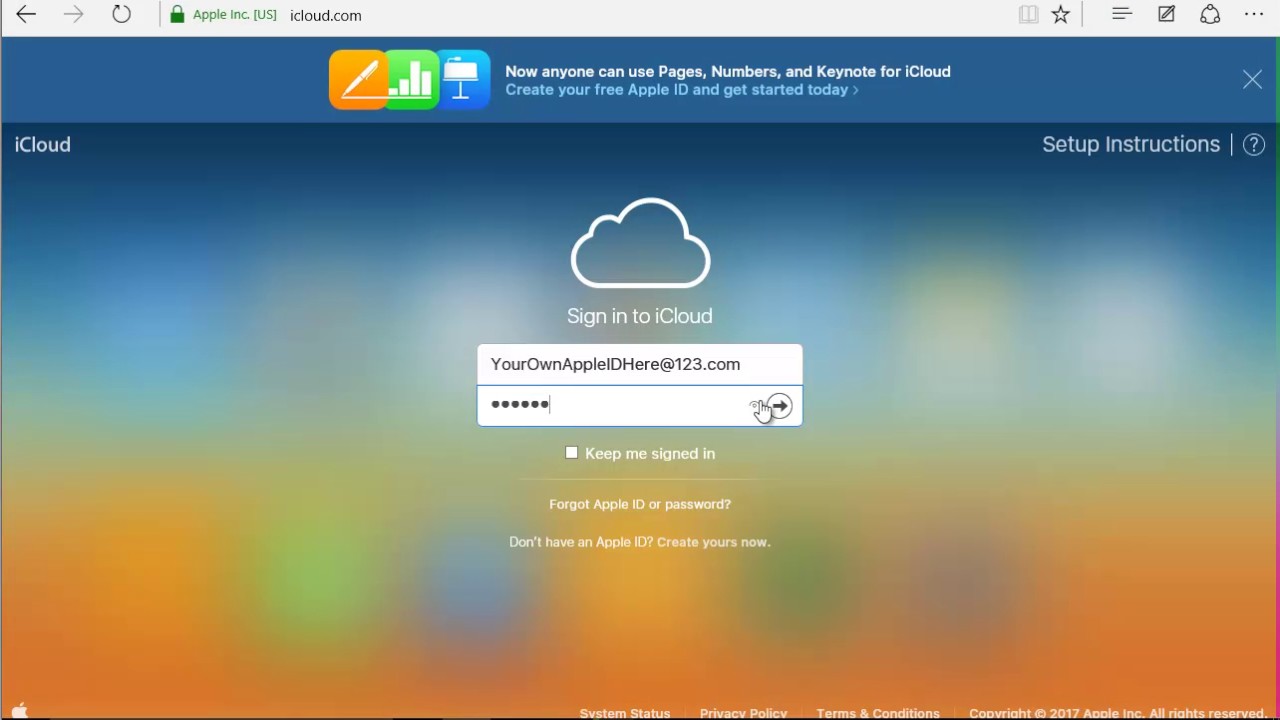The image size is (1280, 720).
Task: Go back with the browser back arrow
Action: click(26, 15)
